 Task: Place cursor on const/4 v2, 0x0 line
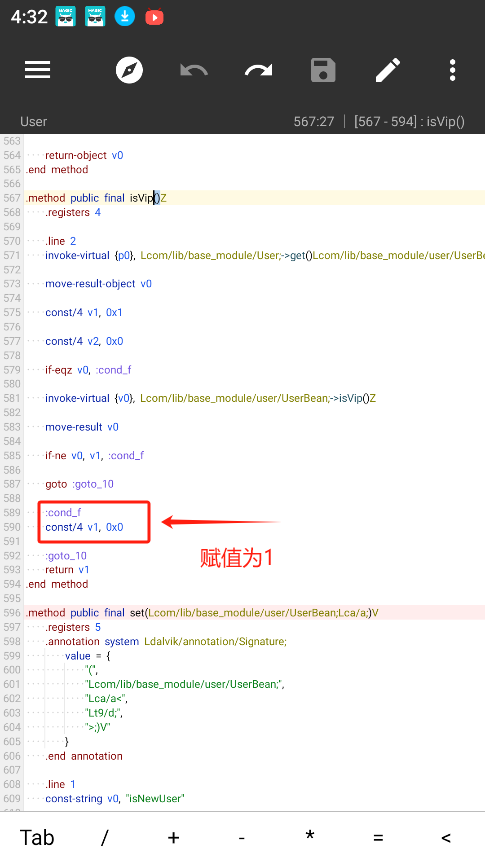click(84, 341)
